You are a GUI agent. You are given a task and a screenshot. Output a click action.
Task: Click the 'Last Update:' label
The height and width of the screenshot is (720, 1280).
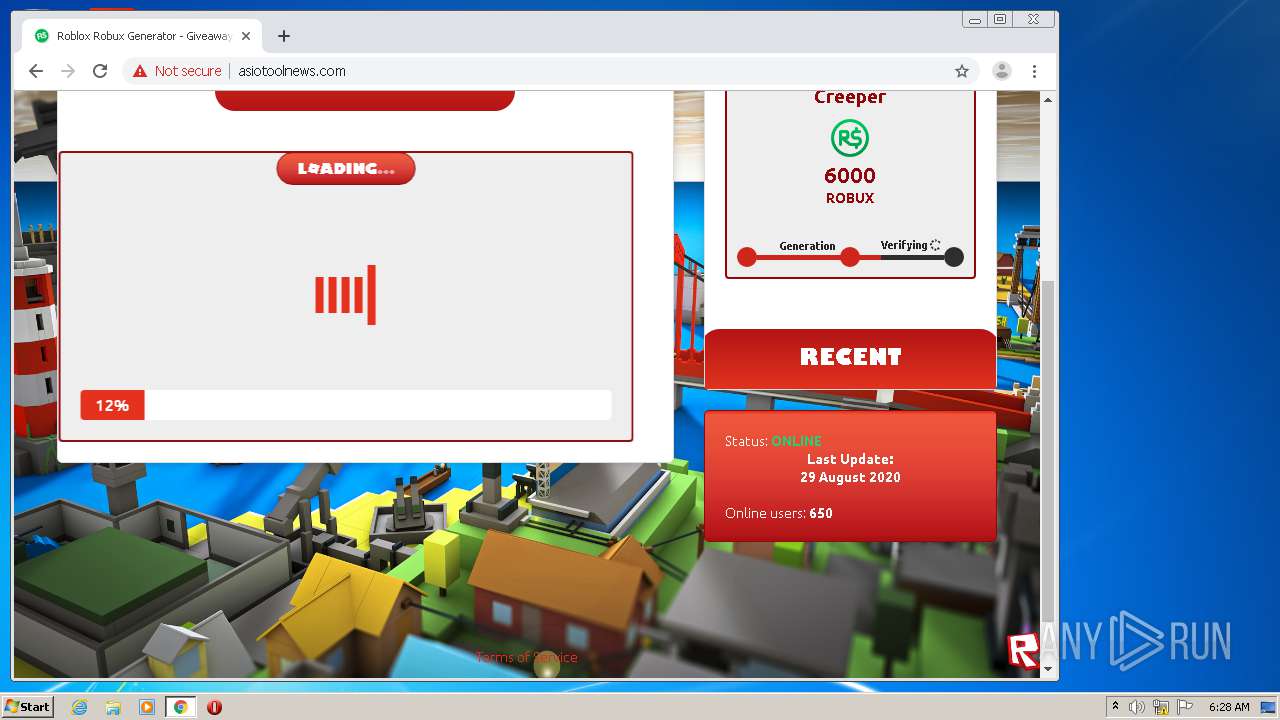click(850, 459)
